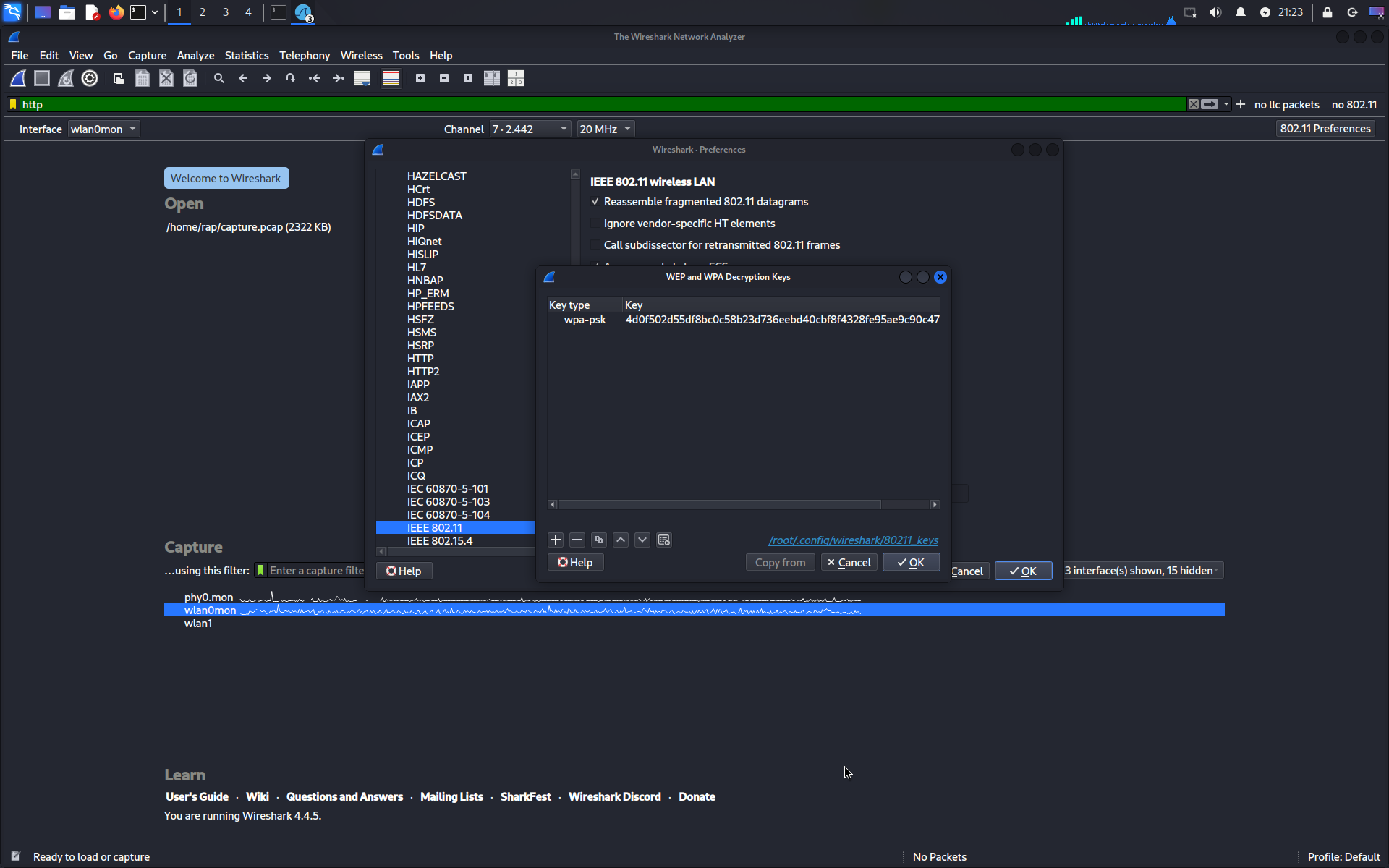Toggle packet list colorize toolbar icon

tap(391, 78)
